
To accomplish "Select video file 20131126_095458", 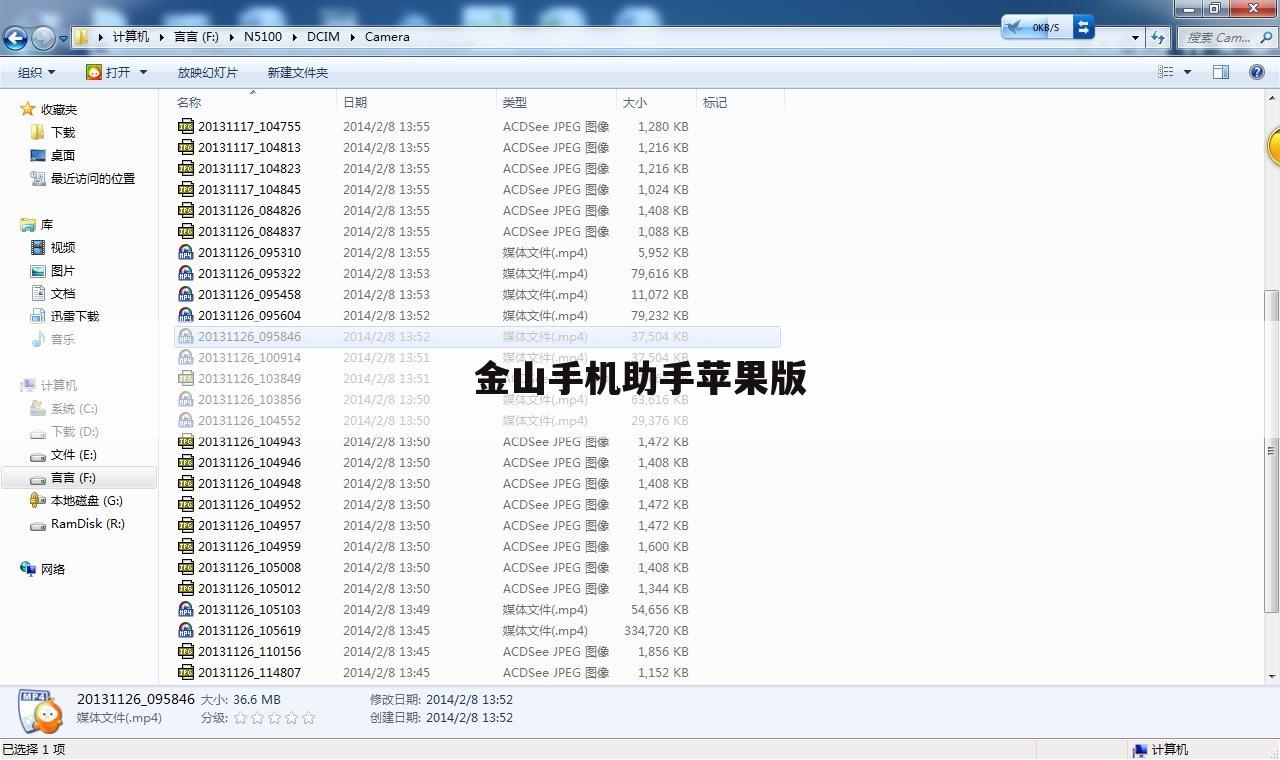I will tap(249, 294).
